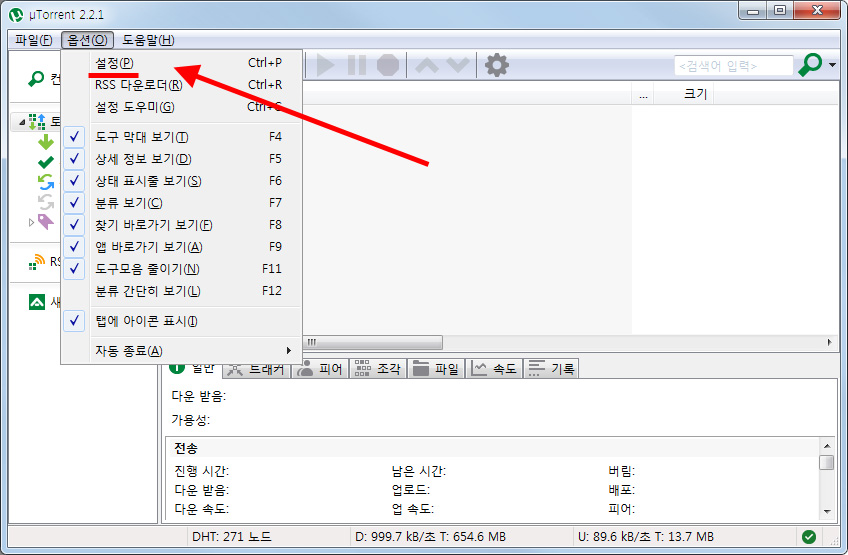
Task: Toggle 탭에 아이콘 표시(I) option
Action: (x=182, y=321)
